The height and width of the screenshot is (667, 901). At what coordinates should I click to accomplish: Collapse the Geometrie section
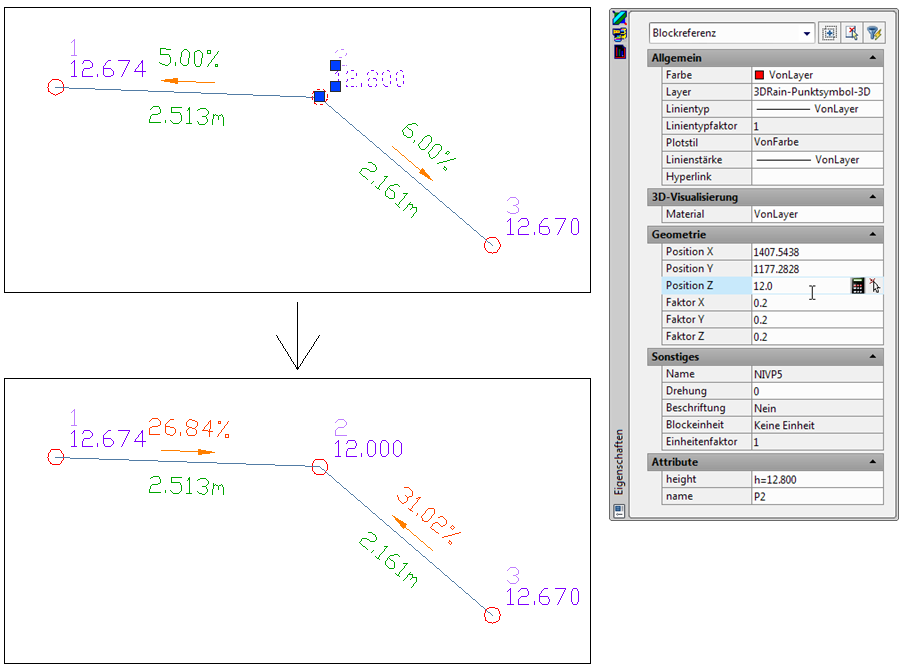click(x=874, y=235)
